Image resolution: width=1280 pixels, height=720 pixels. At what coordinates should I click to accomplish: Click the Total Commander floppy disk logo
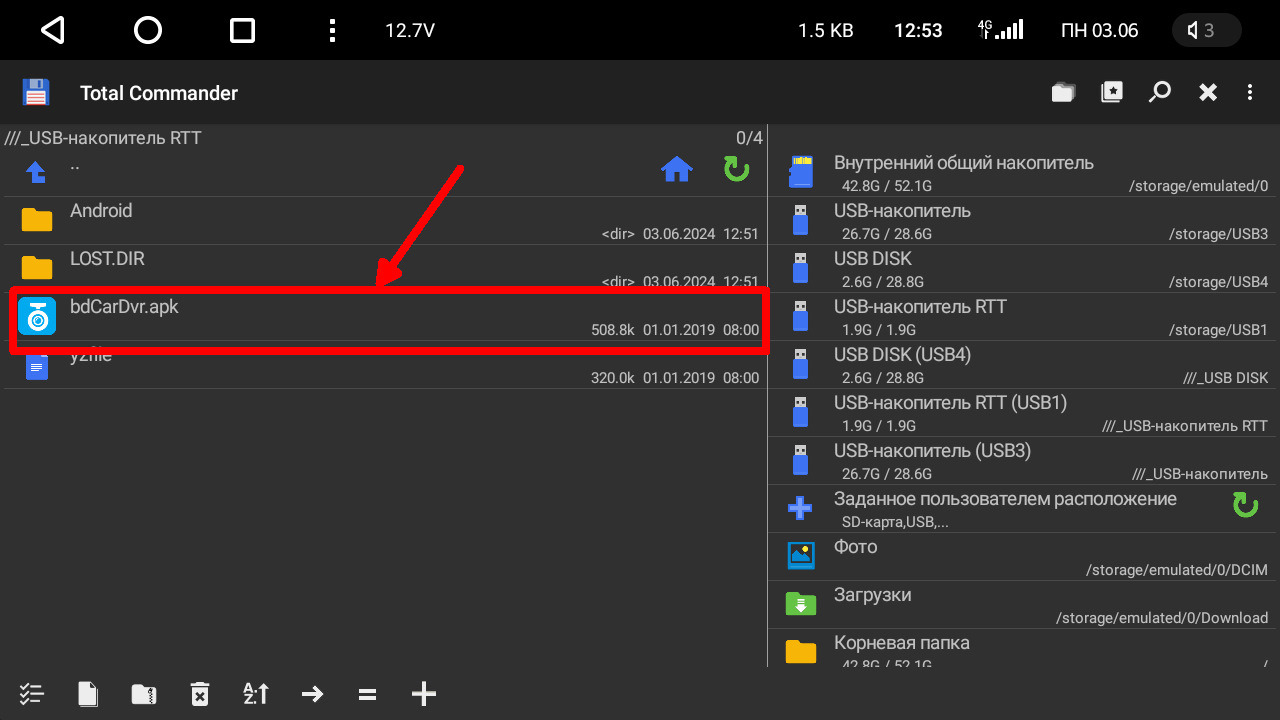tap(36, 92)
